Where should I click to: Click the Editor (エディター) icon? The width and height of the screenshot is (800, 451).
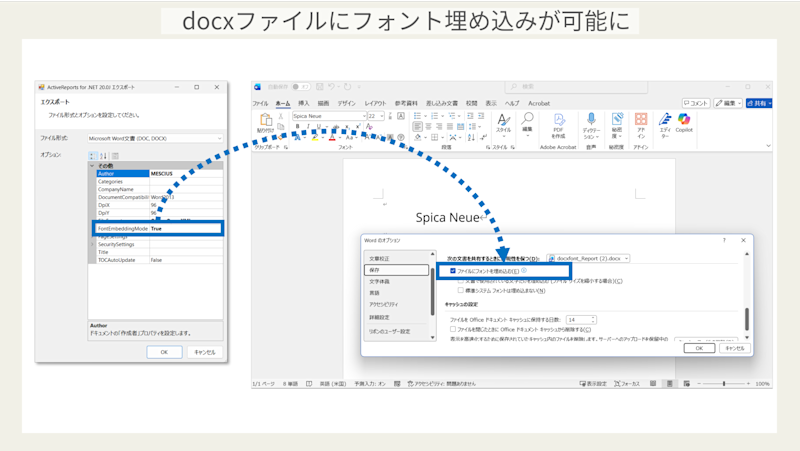point(665,119)
